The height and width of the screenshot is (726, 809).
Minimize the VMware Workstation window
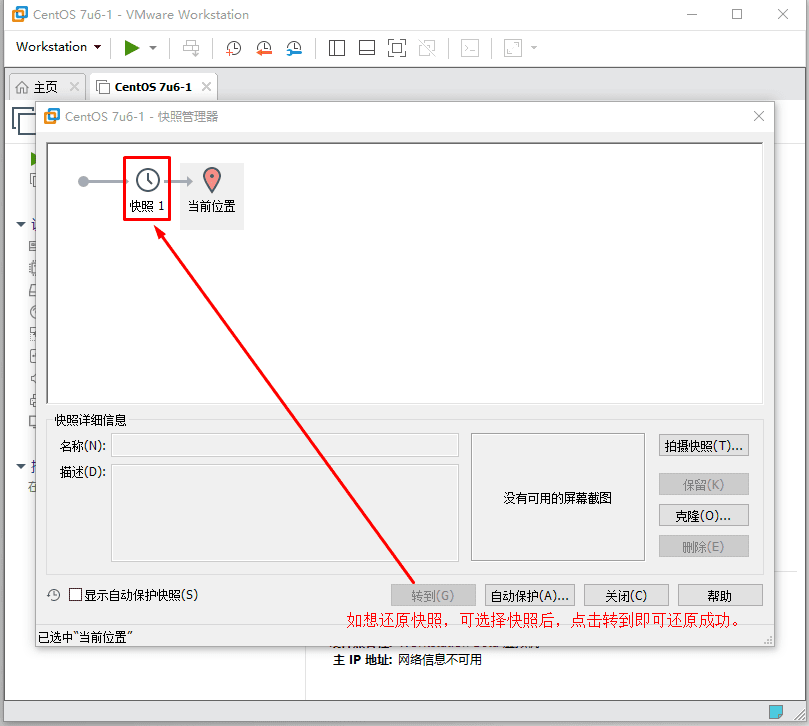[692, 14]
